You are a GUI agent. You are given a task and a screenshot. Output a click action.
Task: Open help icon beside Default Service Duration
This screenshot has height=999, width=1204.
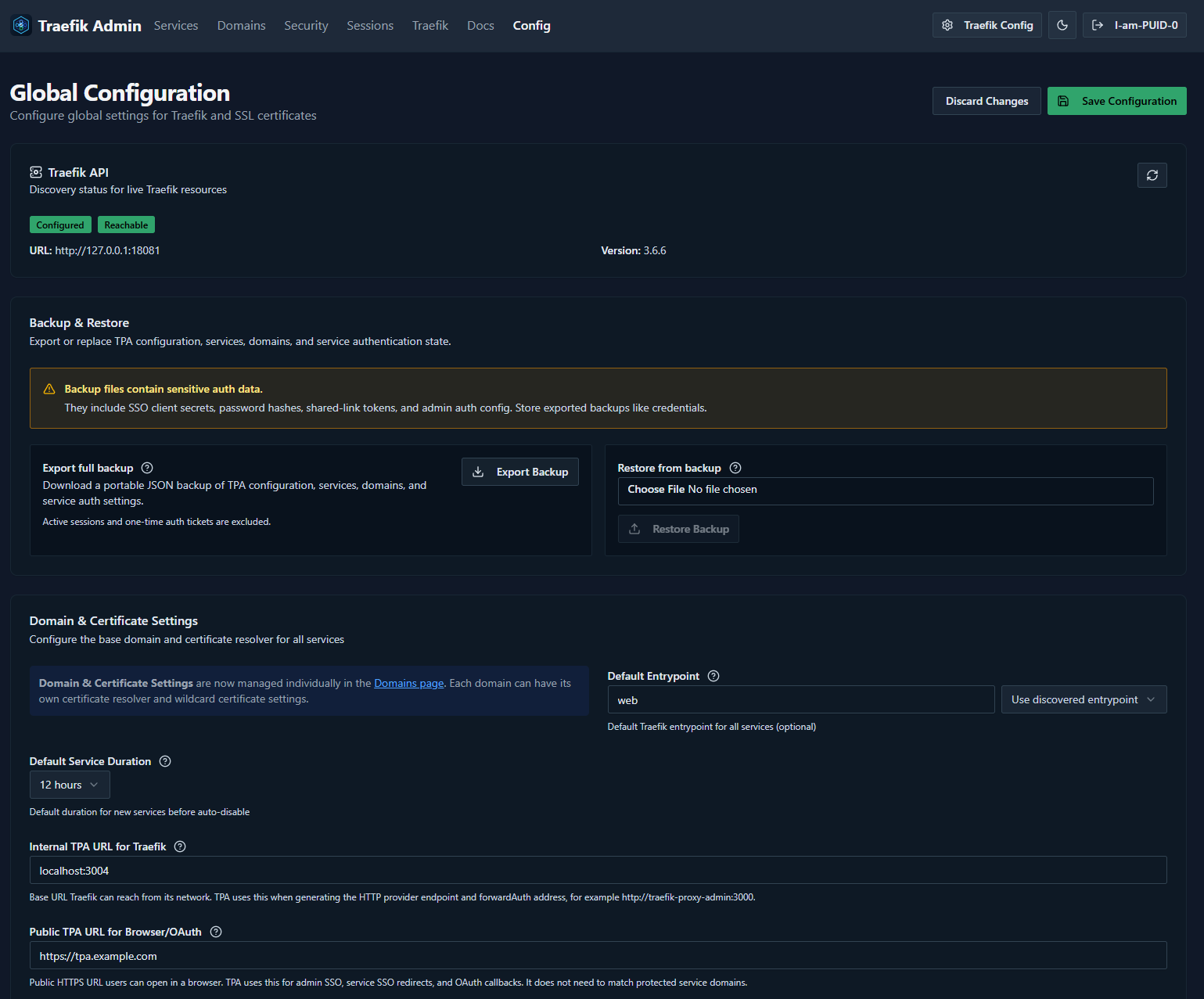165,761
